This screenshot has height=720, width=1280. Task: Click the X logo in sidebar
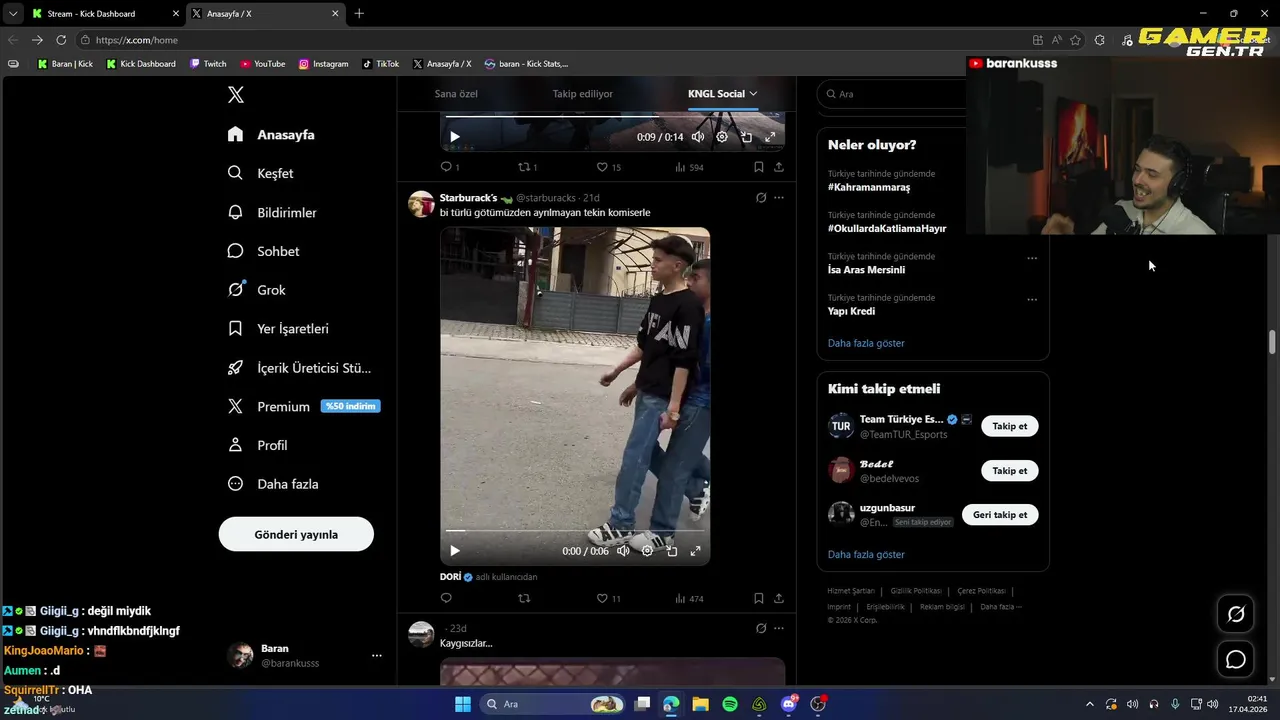[236, 95]
